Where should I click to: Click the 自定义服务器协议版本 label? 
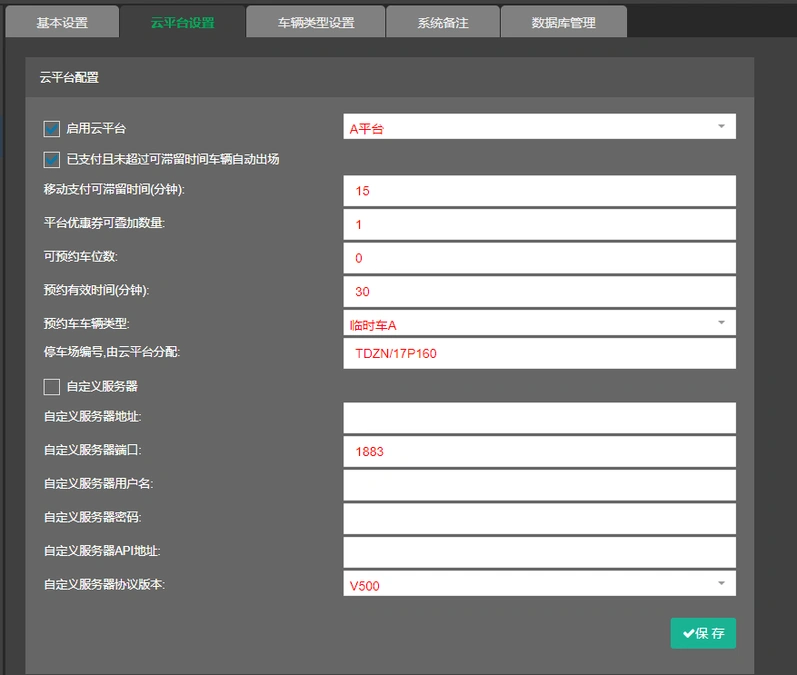[x=104, y=585]
